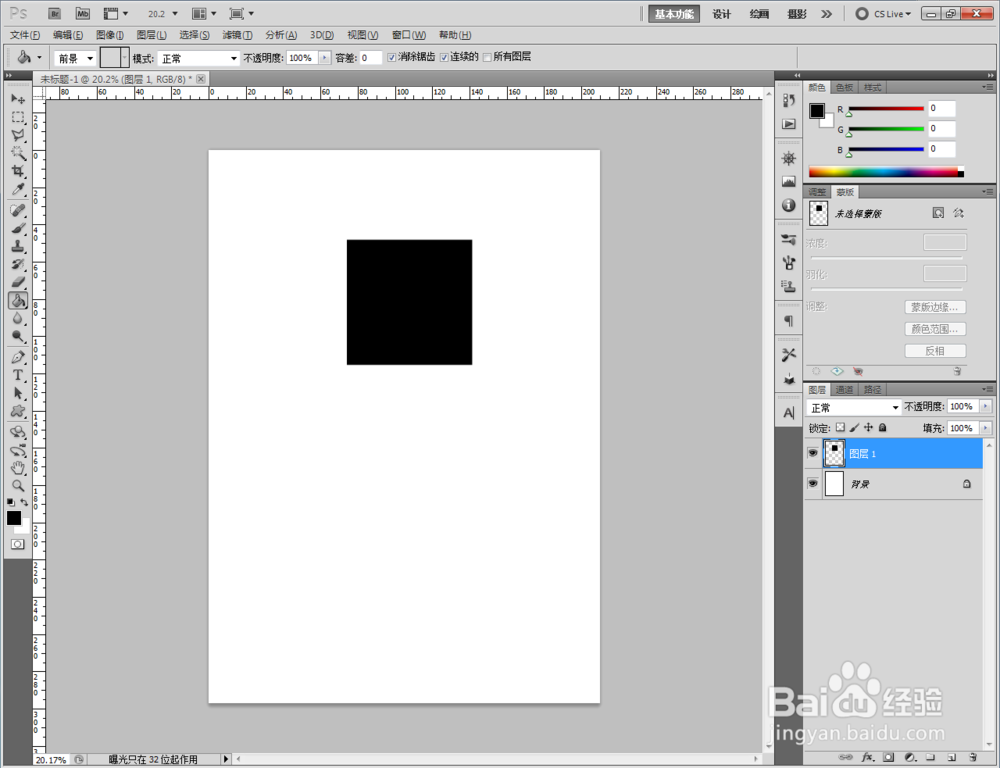
Task: Select the Clone Stamp tool
Action: [18, 246]
